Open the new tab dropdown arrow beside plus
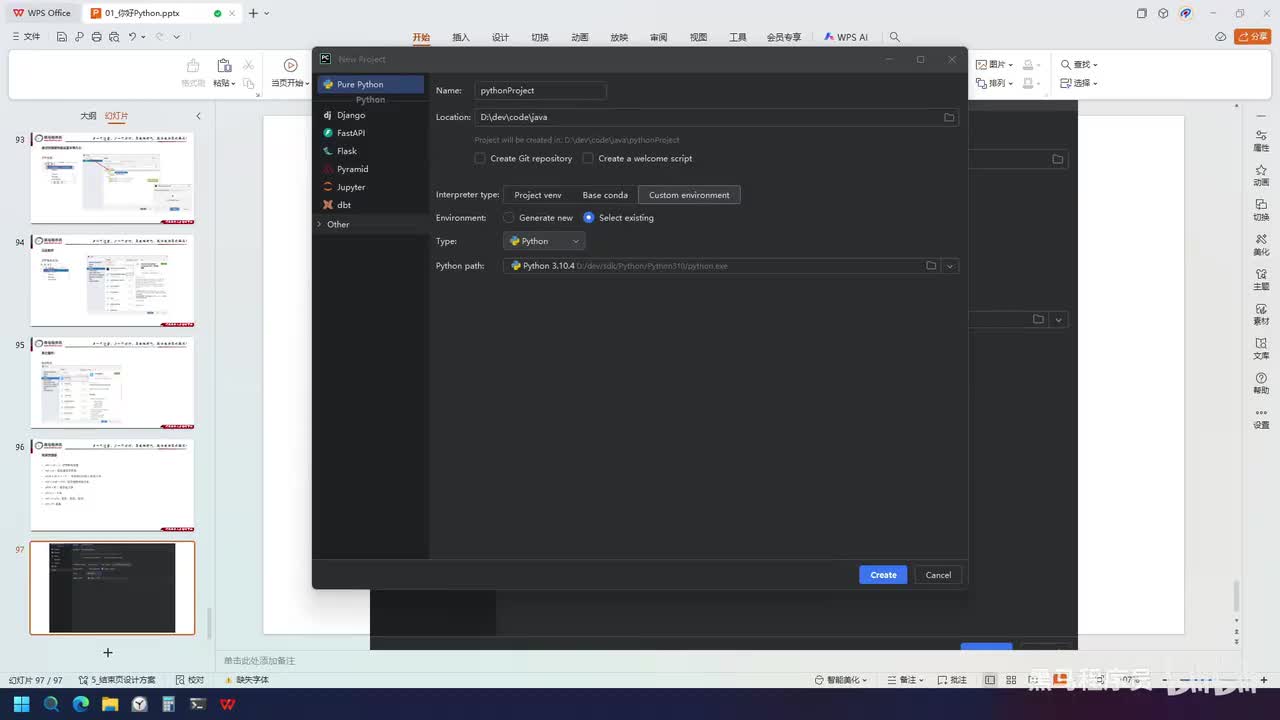The width and height of the screenshot is (1280, 720). click(x=267, y=13)
